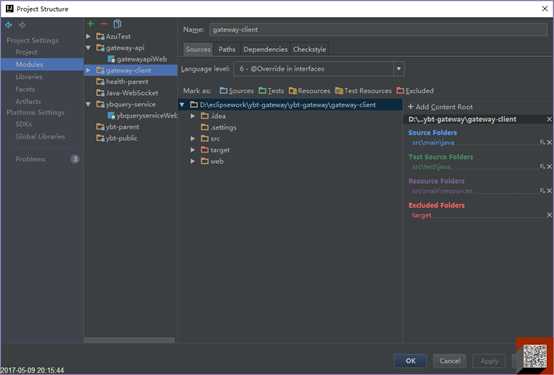This screenshot has height=375, width=554.
Task: Expand the .idea folder
Action: 193,116
